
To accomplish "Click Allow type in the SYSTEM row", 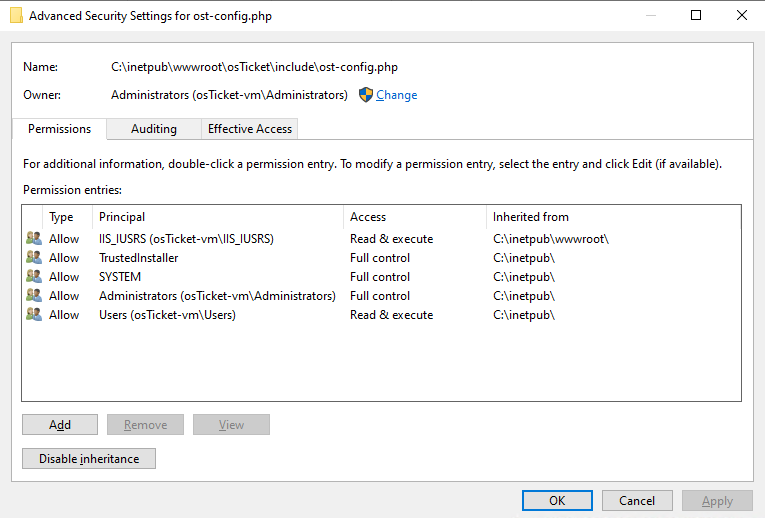I will 64,277.
